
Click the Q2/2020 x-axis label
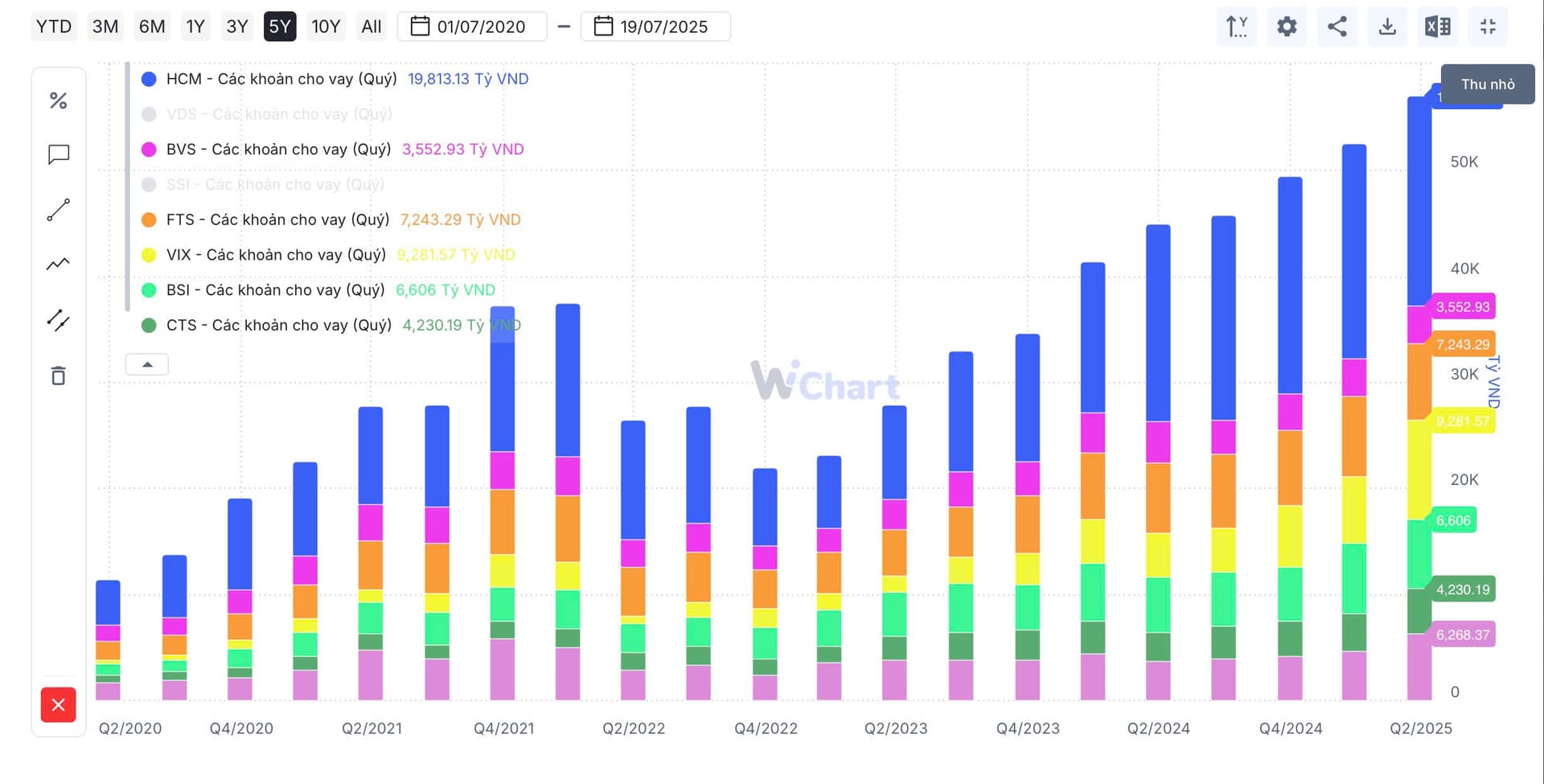point(130,729)
